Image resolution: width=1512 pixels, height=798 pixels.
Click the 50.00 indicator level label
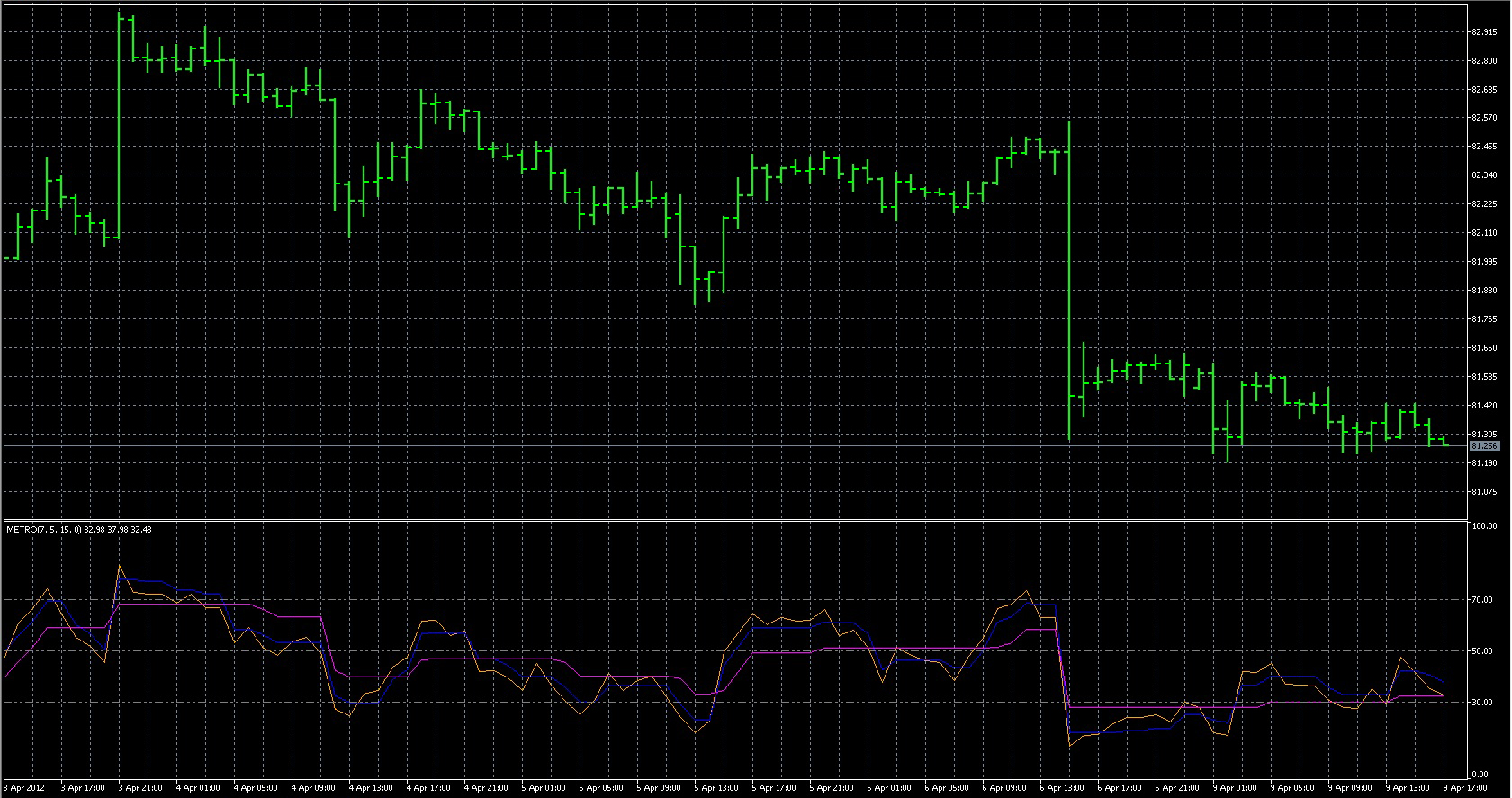pos(1481,651)
